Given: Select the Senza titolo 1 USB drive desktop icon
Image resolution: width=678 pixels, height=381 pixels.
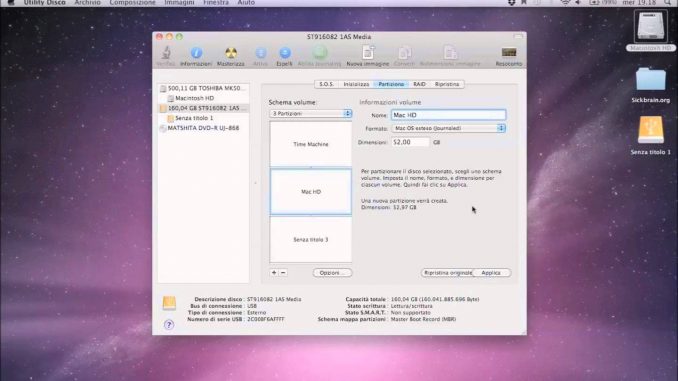Looking at the screenshot, I should point(650,130).
